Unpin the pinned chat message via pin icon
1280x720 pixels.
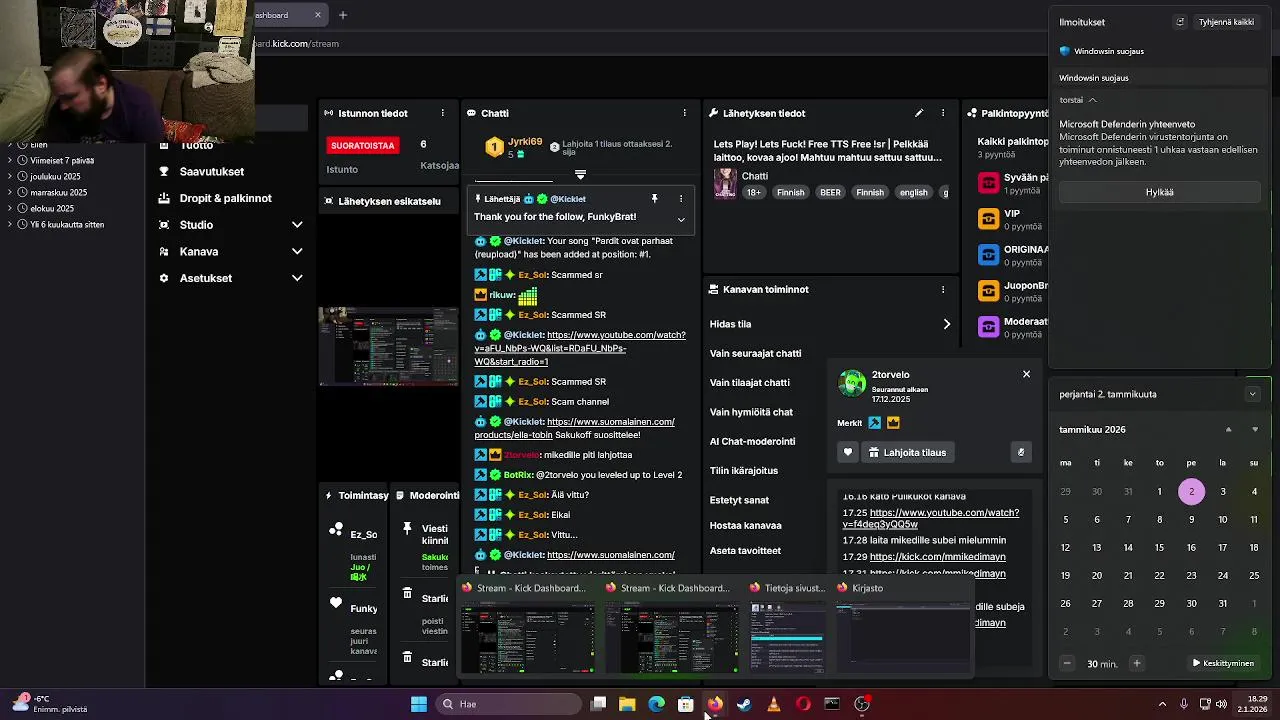coord(655,199)
